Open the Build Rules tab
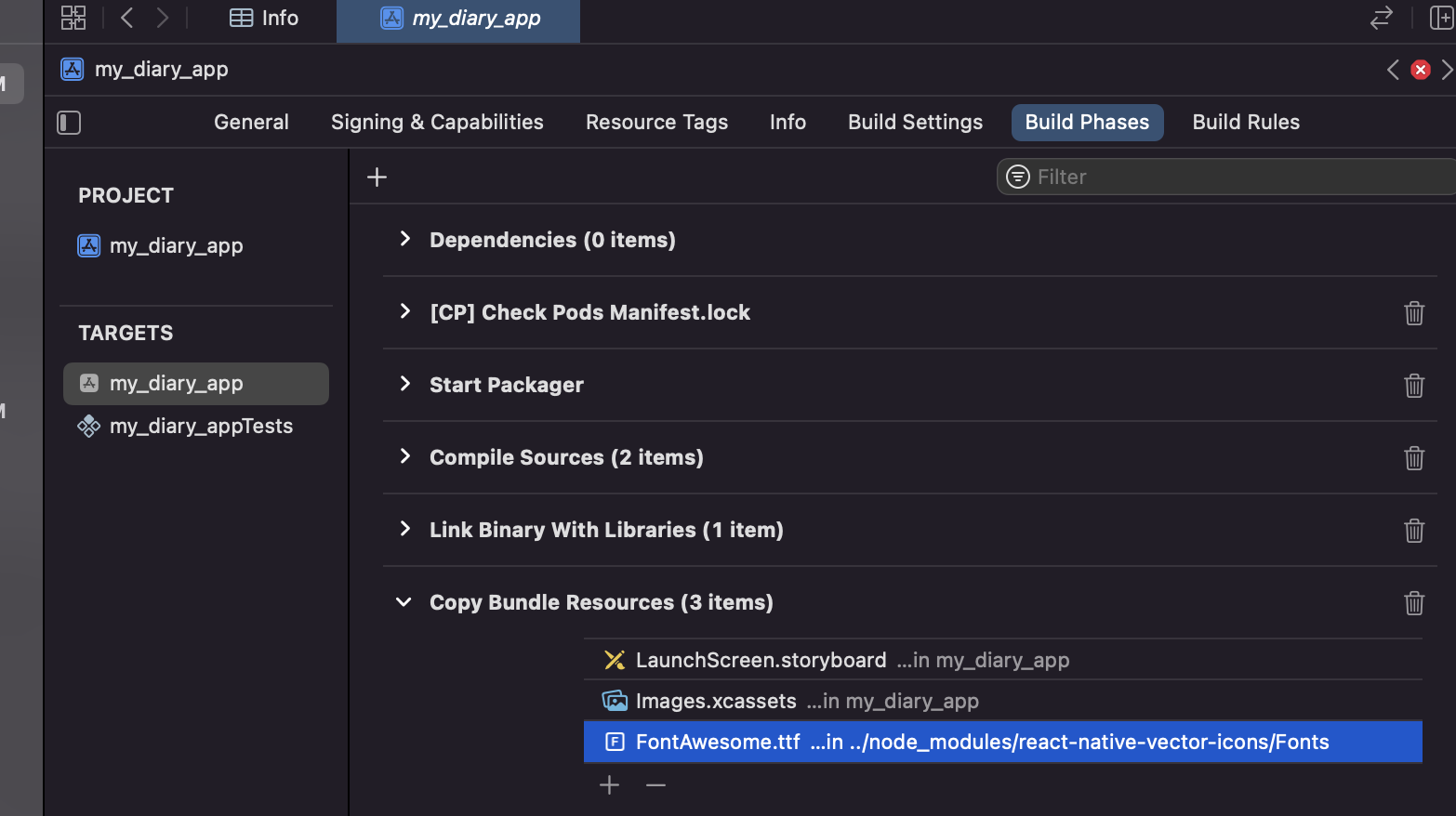Screen dimensions: 1456x816 [1246, 123]
